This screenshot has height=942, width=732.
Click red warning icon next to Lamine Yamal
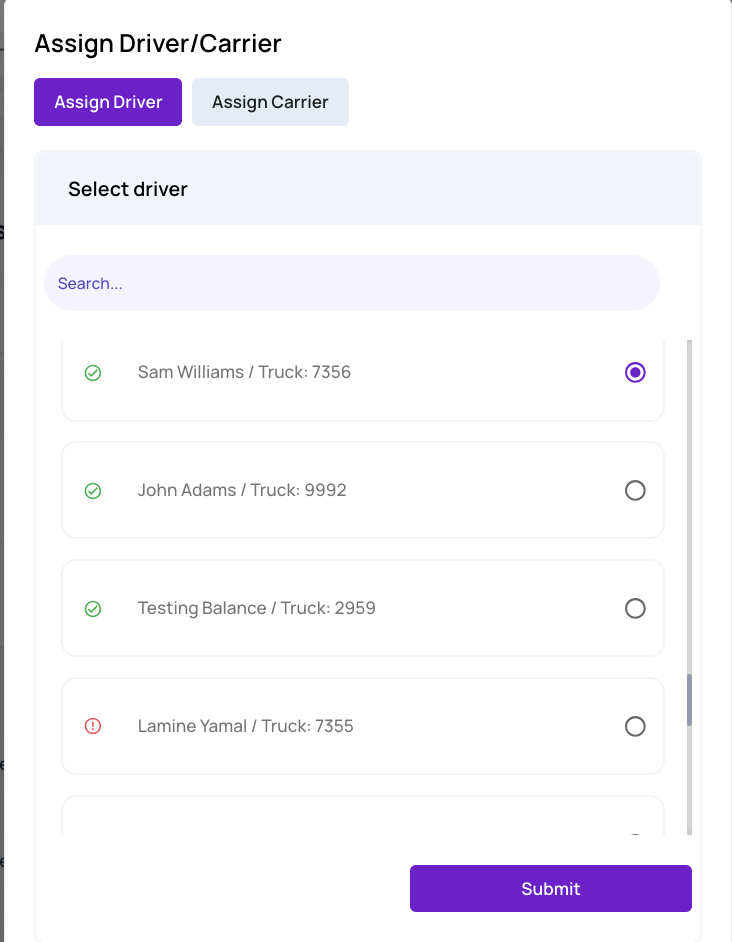click(93, 726)
